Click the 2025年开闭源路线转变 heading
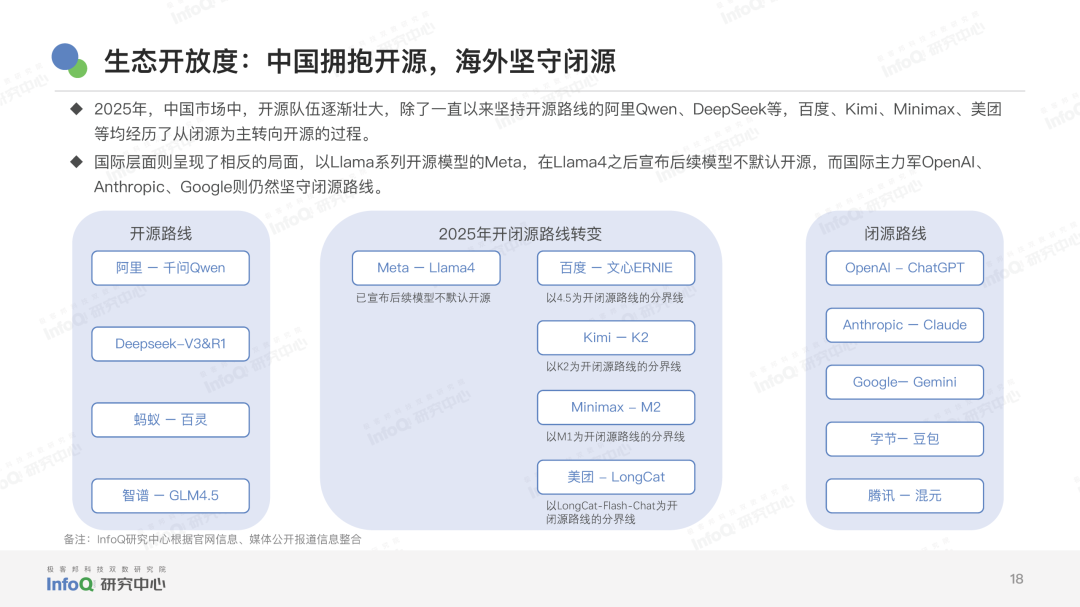1080x607 pixels. (x=520, y=234)
